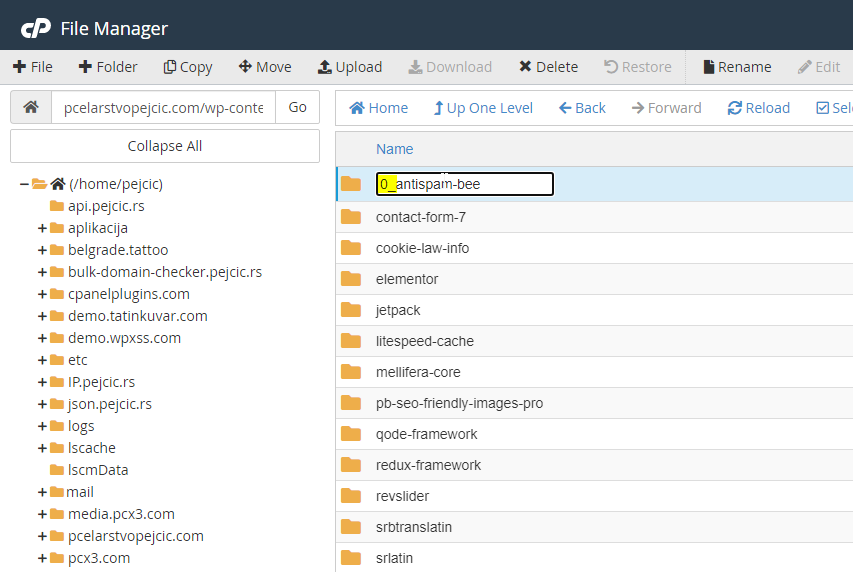Click folder icon of jetpack row
Viewport: 853px width, 572px height.
click(351, 310)
